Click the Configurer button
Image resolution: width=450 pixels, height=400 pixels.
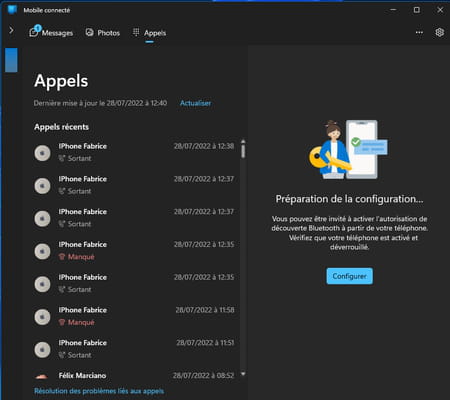point(349,276)
